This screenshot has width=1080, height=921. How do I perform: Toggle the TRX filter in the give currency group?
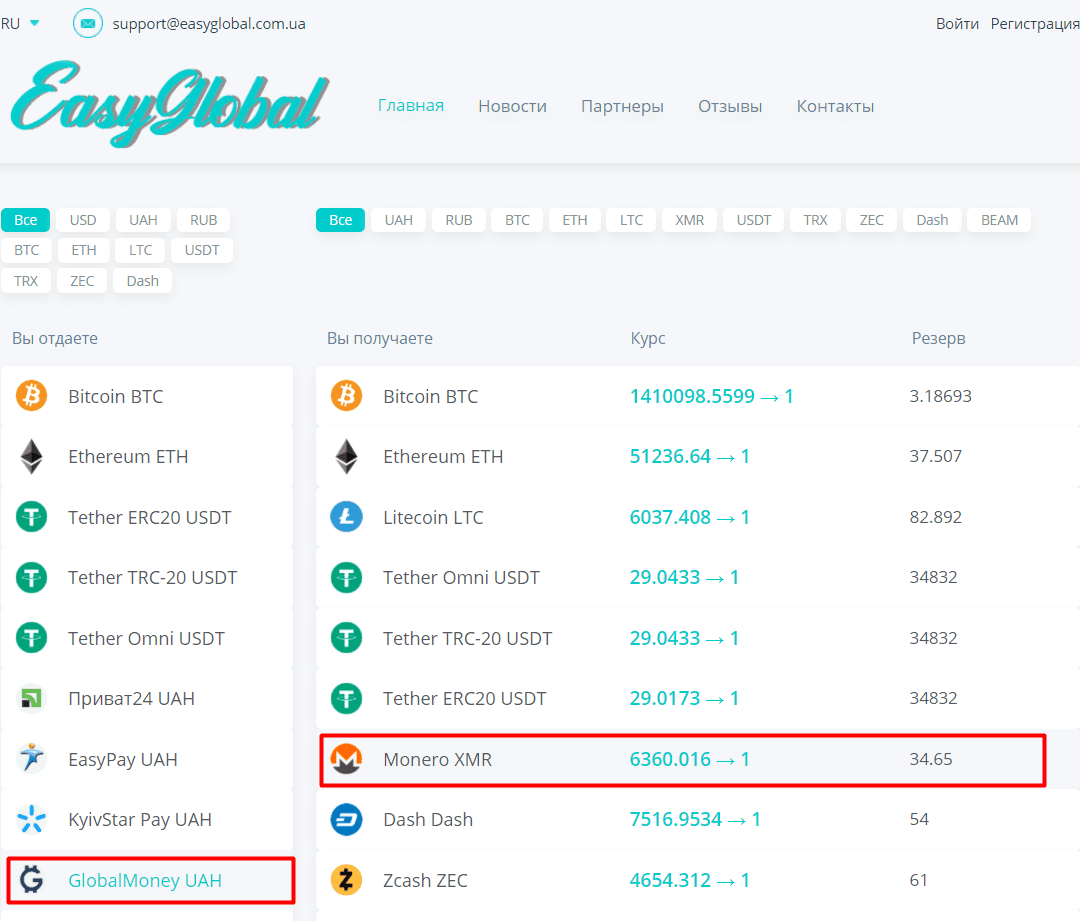coord(26,280)
